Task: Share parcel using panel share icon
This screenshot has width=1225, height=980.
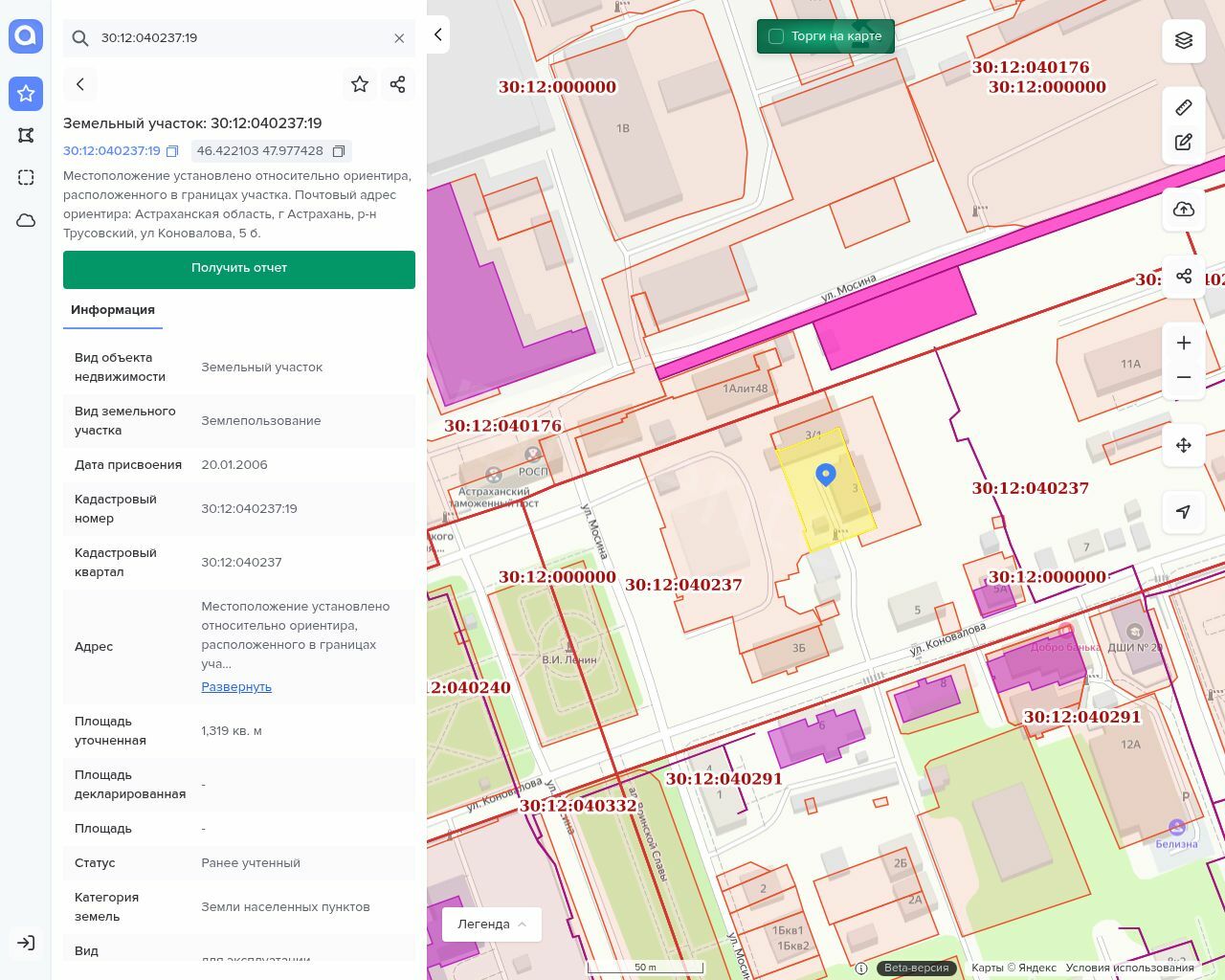Action: coord(398,84)
